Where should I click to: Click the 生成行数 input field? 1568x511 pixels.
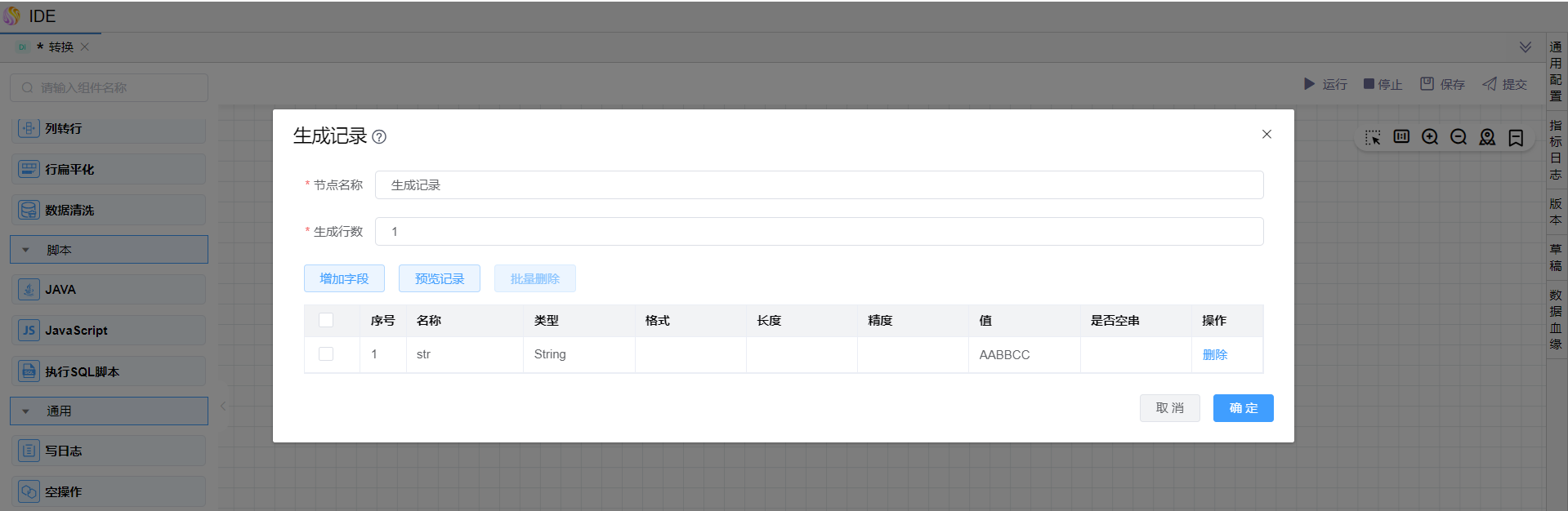click(x=819, y=232)
